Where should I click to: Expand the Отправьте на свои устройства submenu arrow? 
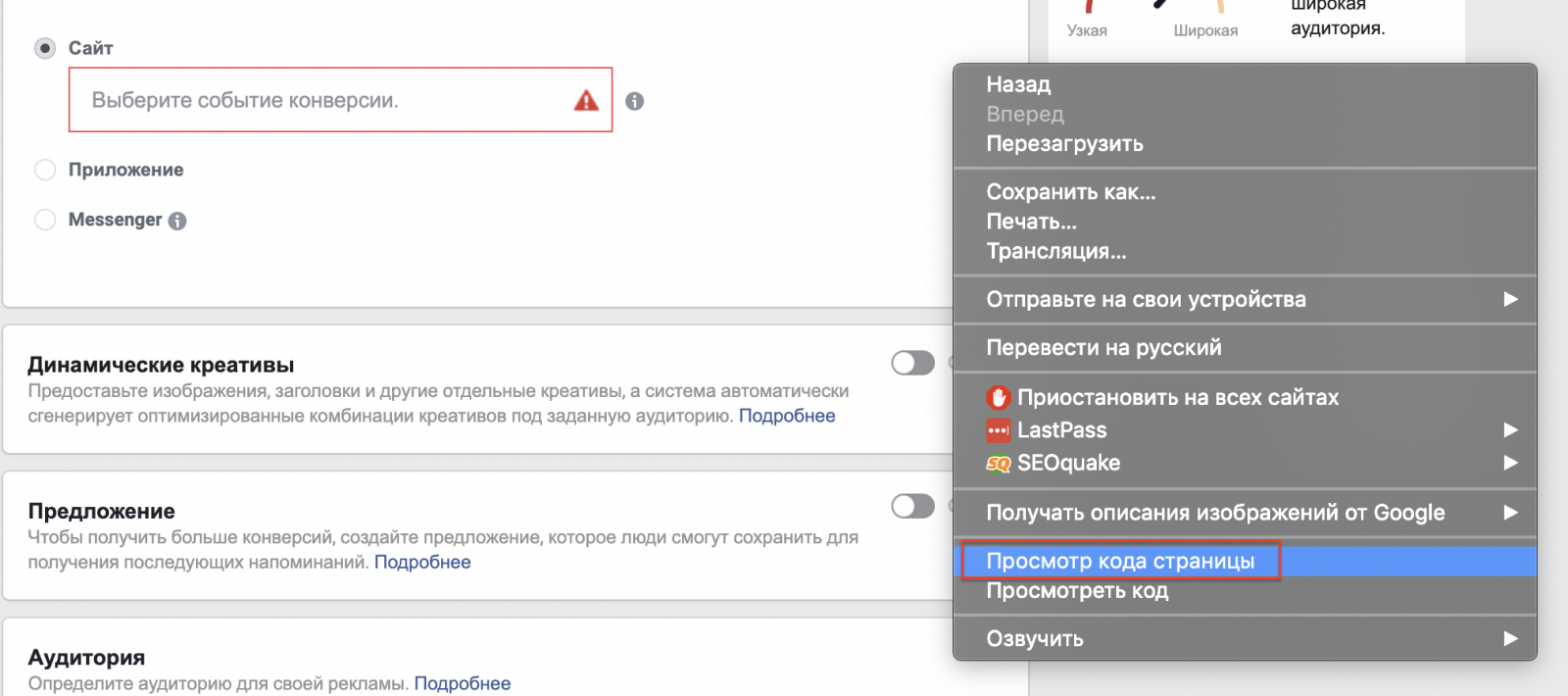pos(1510,299)
